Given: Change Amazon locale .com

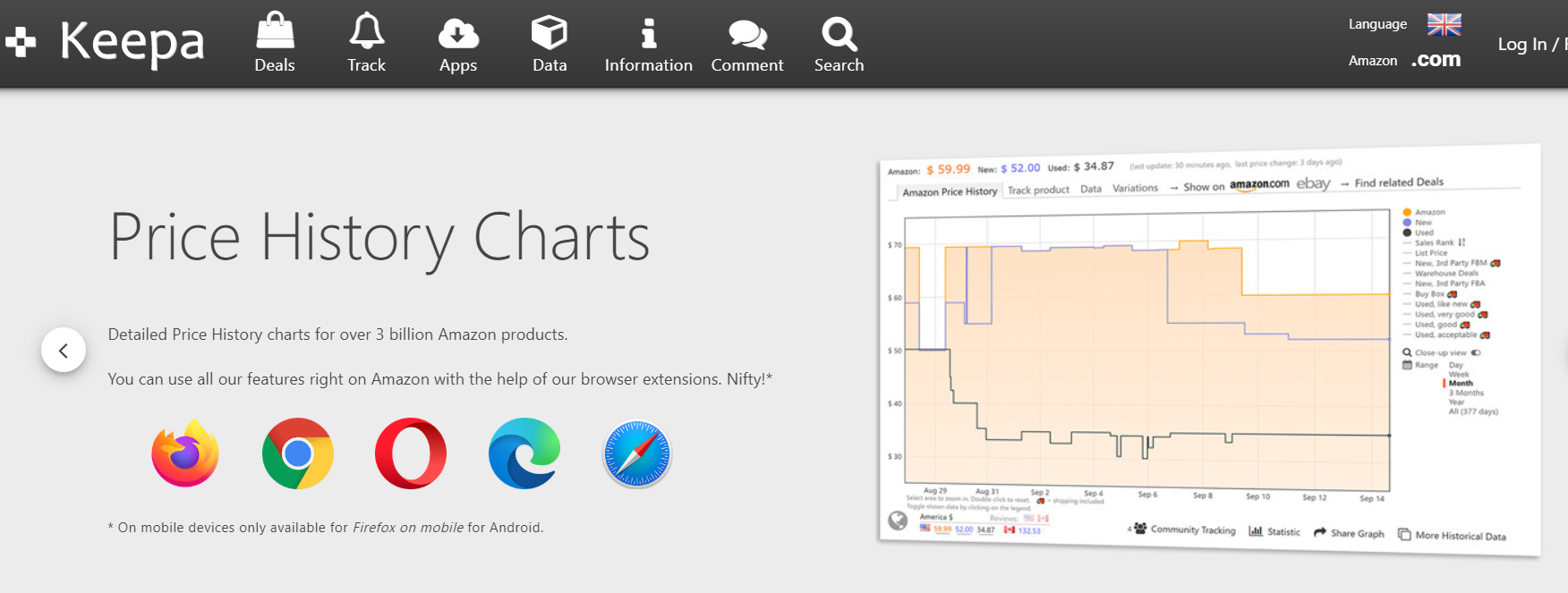Looking at the screenshot, I should tap(1436, 59).
